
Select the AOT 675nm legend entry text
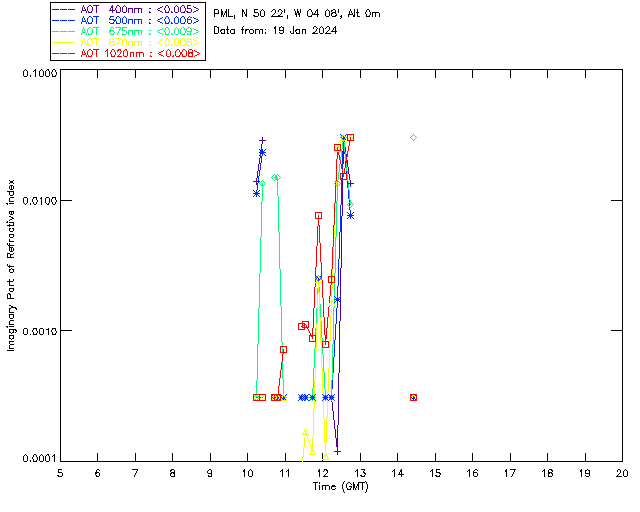(140, 31)
